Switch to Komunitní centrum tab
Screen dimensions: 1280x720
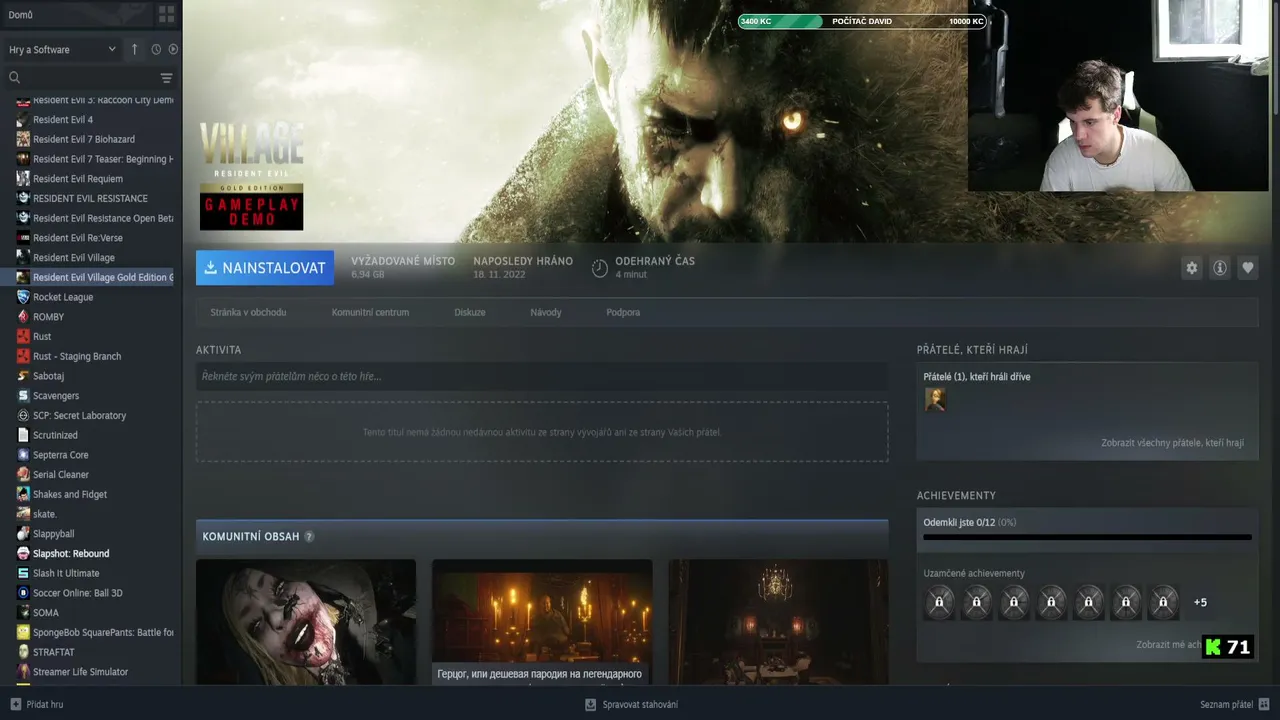[370, 312]
